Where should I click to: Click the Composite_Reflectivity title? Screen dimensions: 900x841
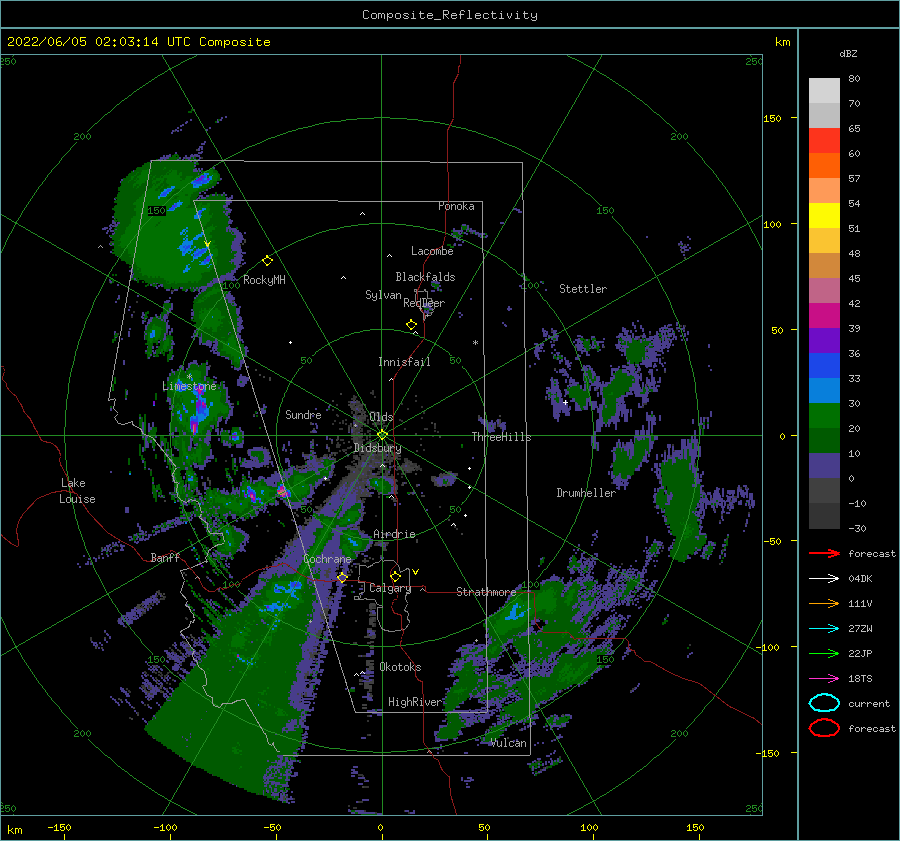pyautogui.click(x=450, y=15)
